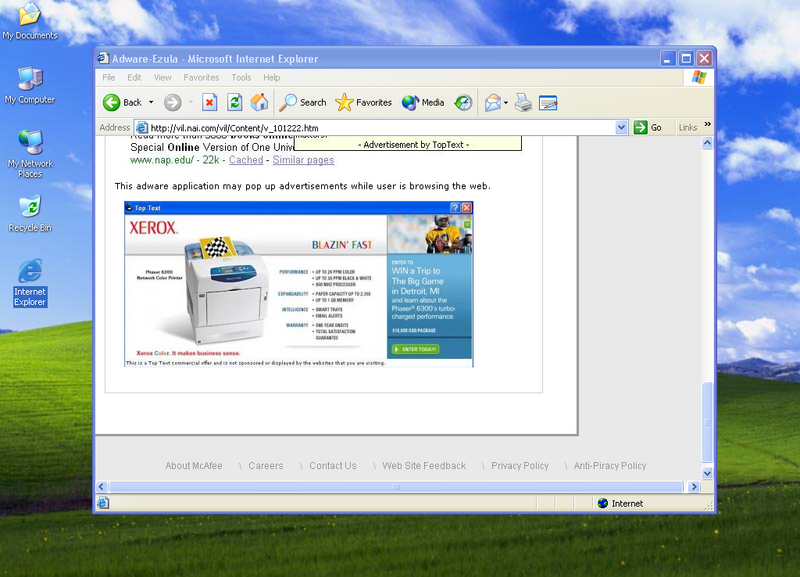
Task: Click the www.nap.edu green URL text
Action: click(x=162, y=160)
